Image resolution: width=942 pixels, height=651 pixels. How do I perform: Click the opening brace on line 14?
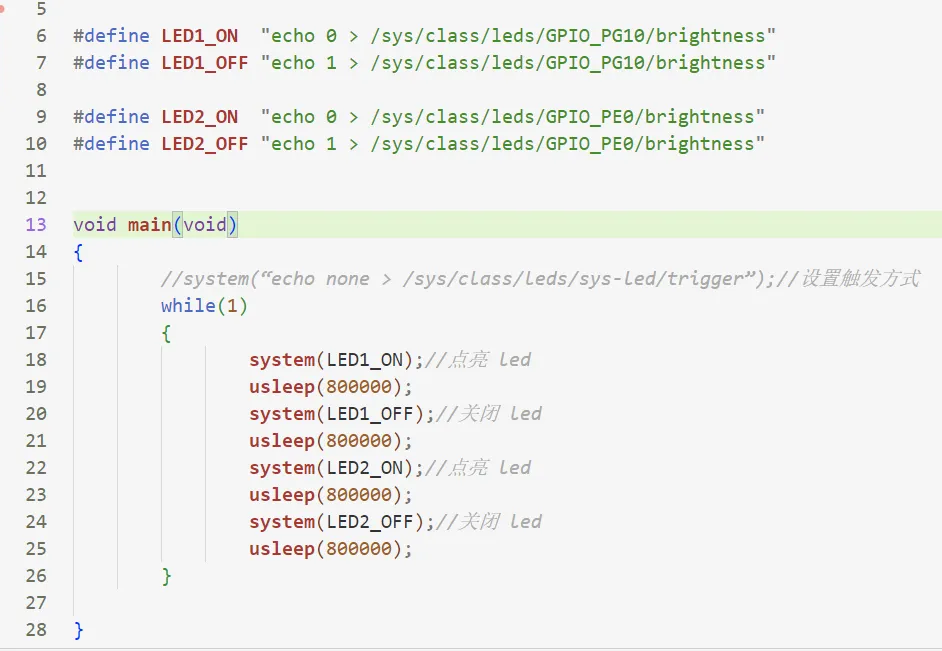(x=78, y=252)
